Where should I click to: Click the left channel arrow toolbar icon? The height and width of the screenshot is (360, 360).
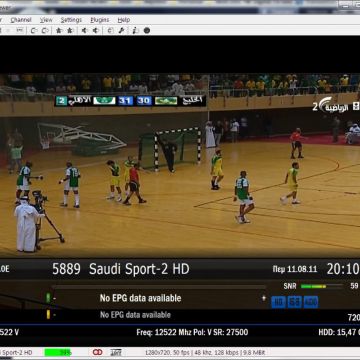pos(34,30)
